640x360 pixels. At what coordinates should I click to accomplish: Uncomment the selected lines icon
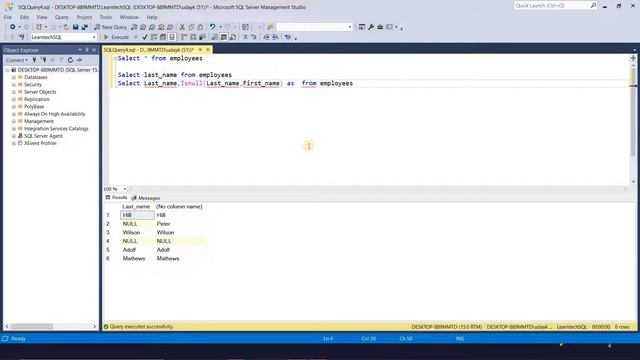click(x=254, y=37)
